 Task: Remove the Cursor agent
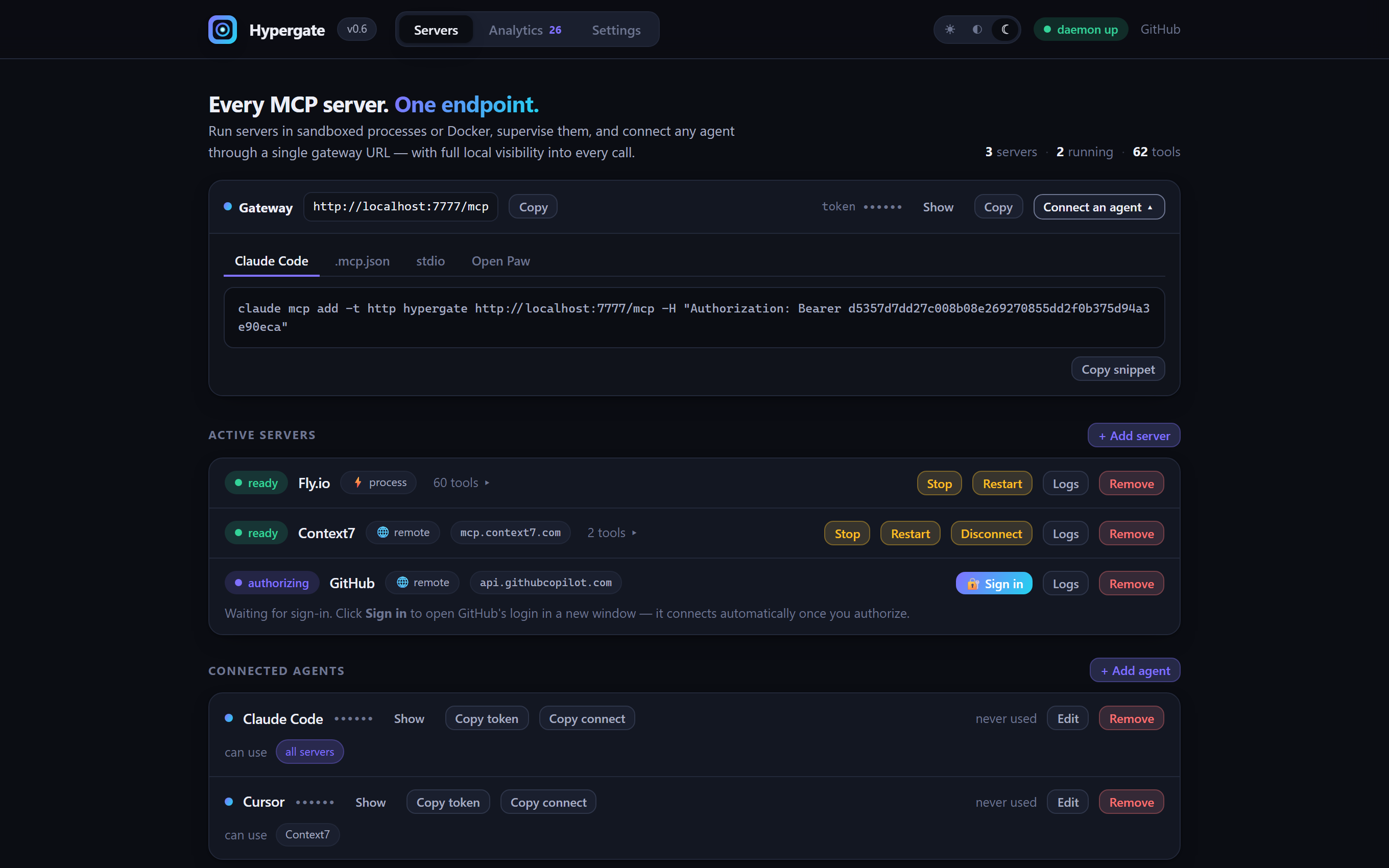pos(1131,803)
